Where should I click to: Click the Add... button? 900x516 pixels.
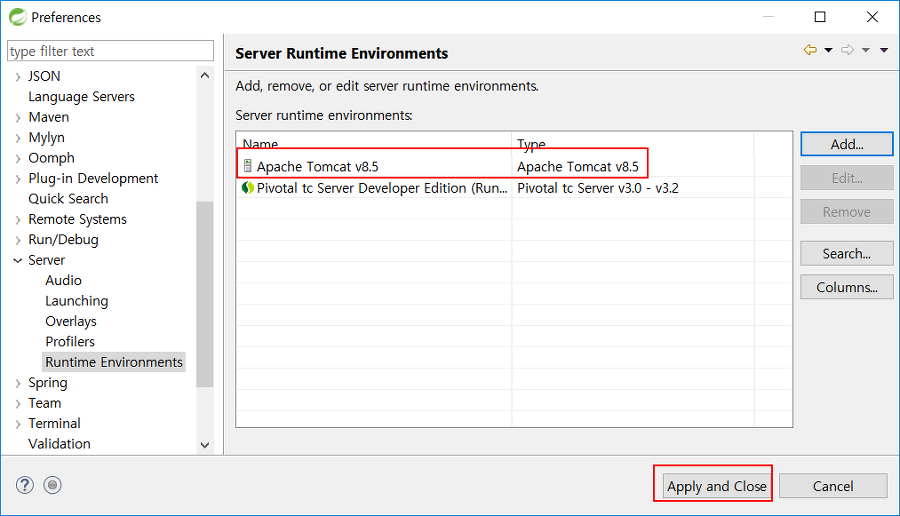point(847,144)
